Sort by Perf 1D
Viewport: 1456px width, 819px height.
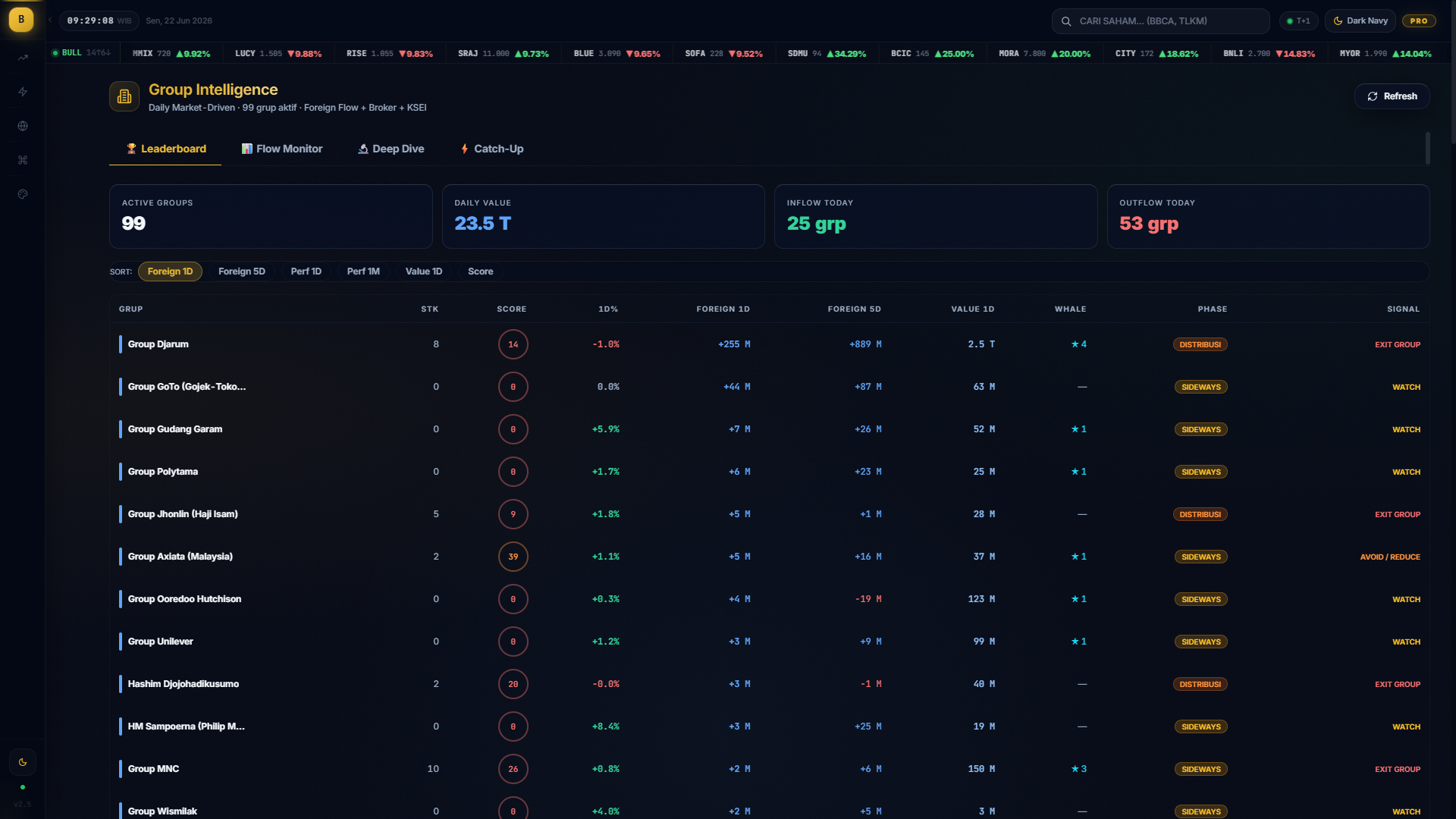306,271
